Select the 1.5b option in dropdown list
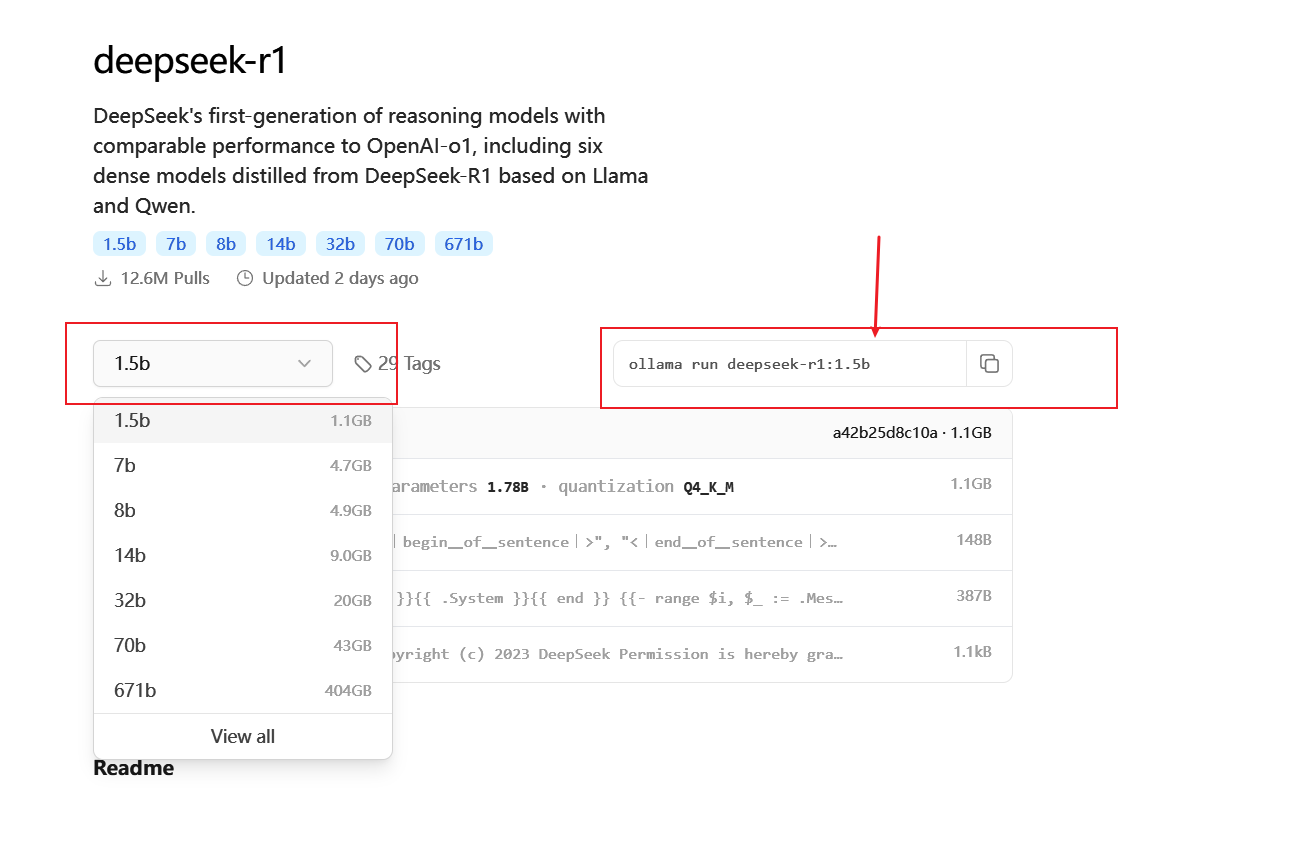The image size is (1308, 849). (x=243, y=421)
